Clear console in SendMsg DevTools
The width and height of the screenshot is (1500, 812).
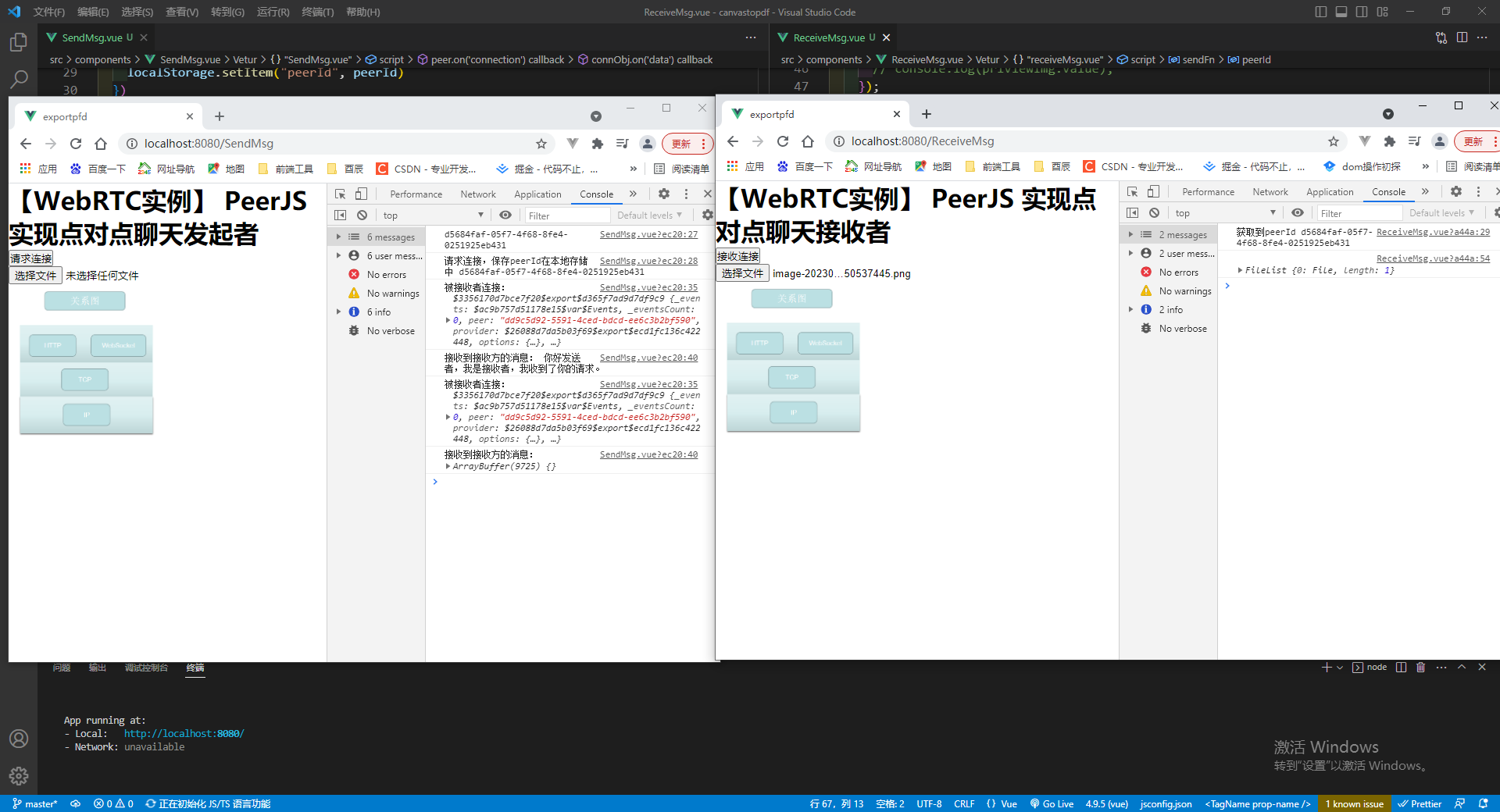pyautogui.click(x=362, y=215)
